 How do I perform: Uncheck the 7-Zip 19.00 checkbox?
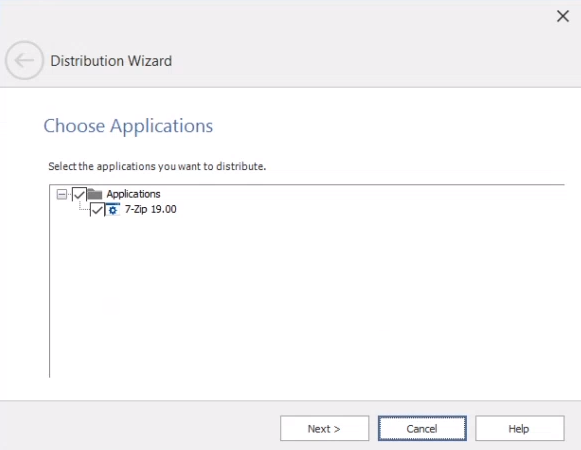(x=97, y=210)
